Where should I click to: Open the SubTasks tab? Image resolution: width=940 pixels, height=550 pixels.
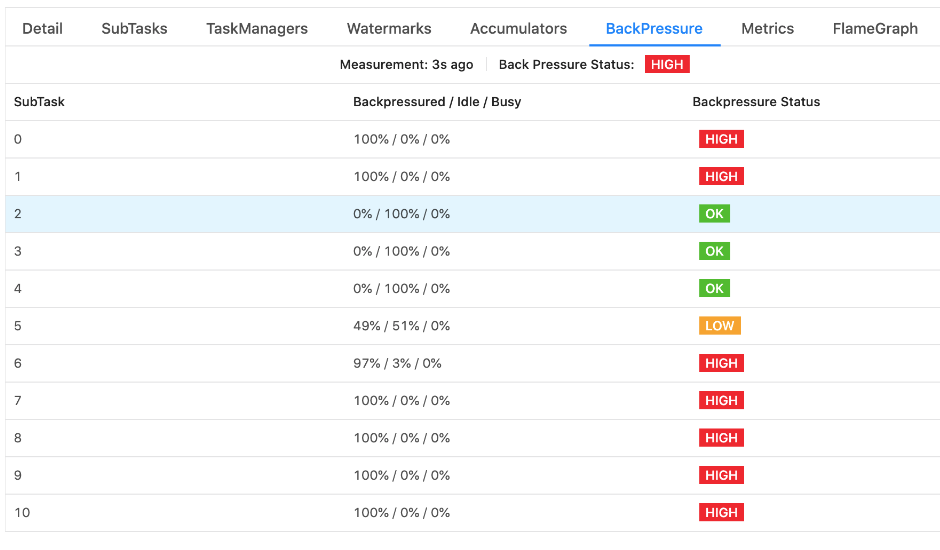(134, 28)
